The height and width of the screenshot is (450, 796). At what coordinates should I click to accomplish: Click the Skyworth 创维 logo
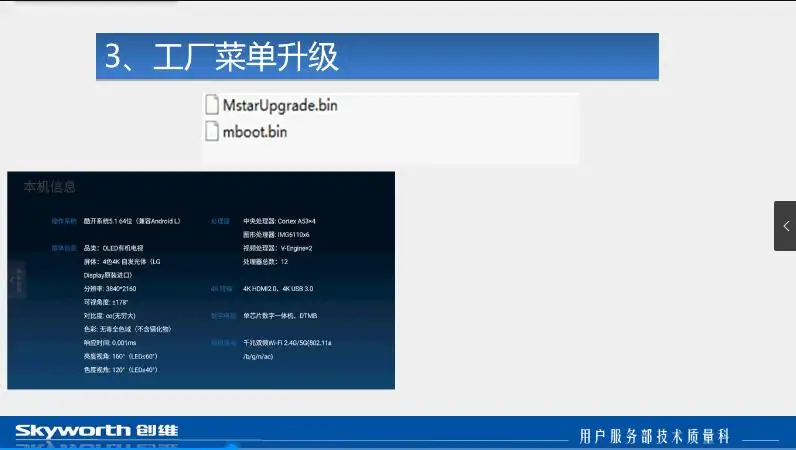click(x=97, y=431)
